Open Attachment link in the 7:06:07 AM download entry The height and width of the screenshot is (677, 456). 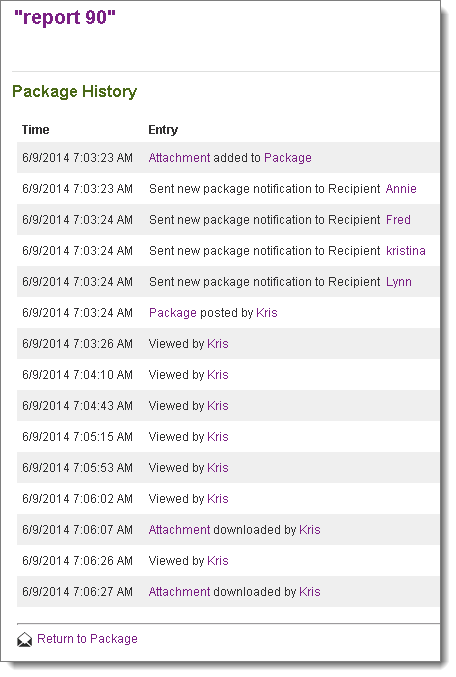179,530
